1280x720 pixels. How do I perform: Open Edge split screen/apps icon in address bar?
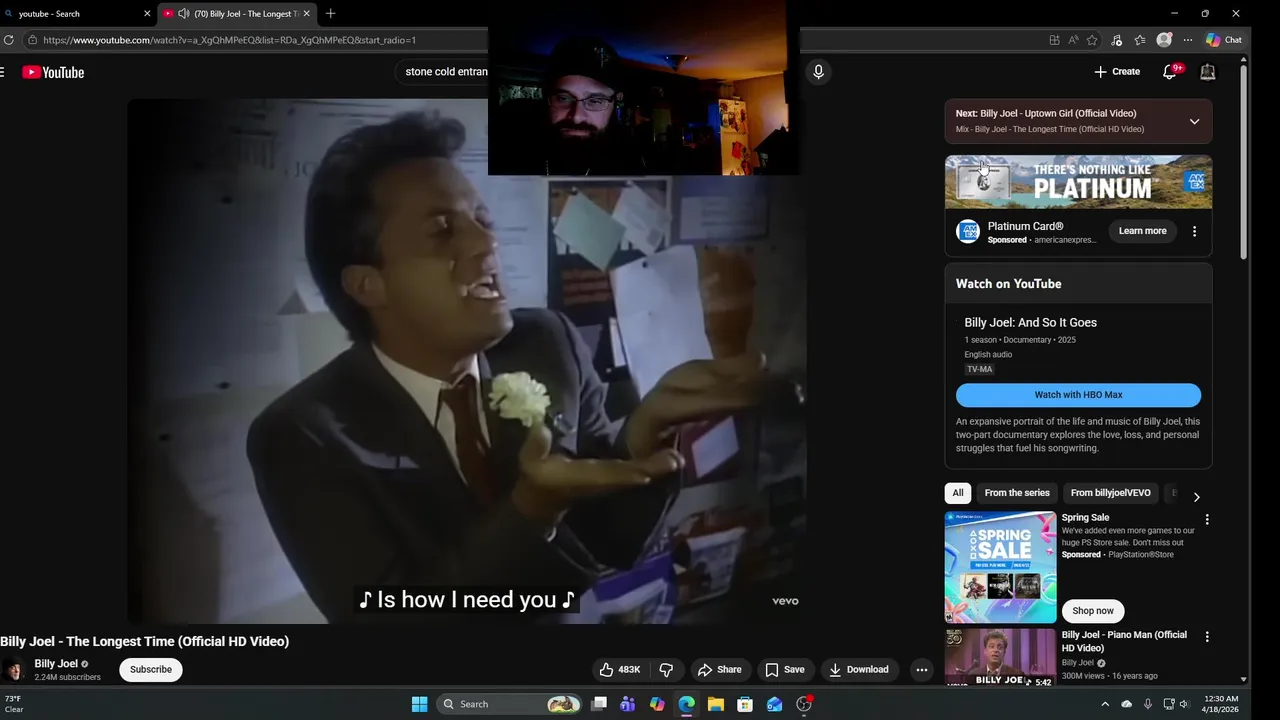coord(1054,40)
